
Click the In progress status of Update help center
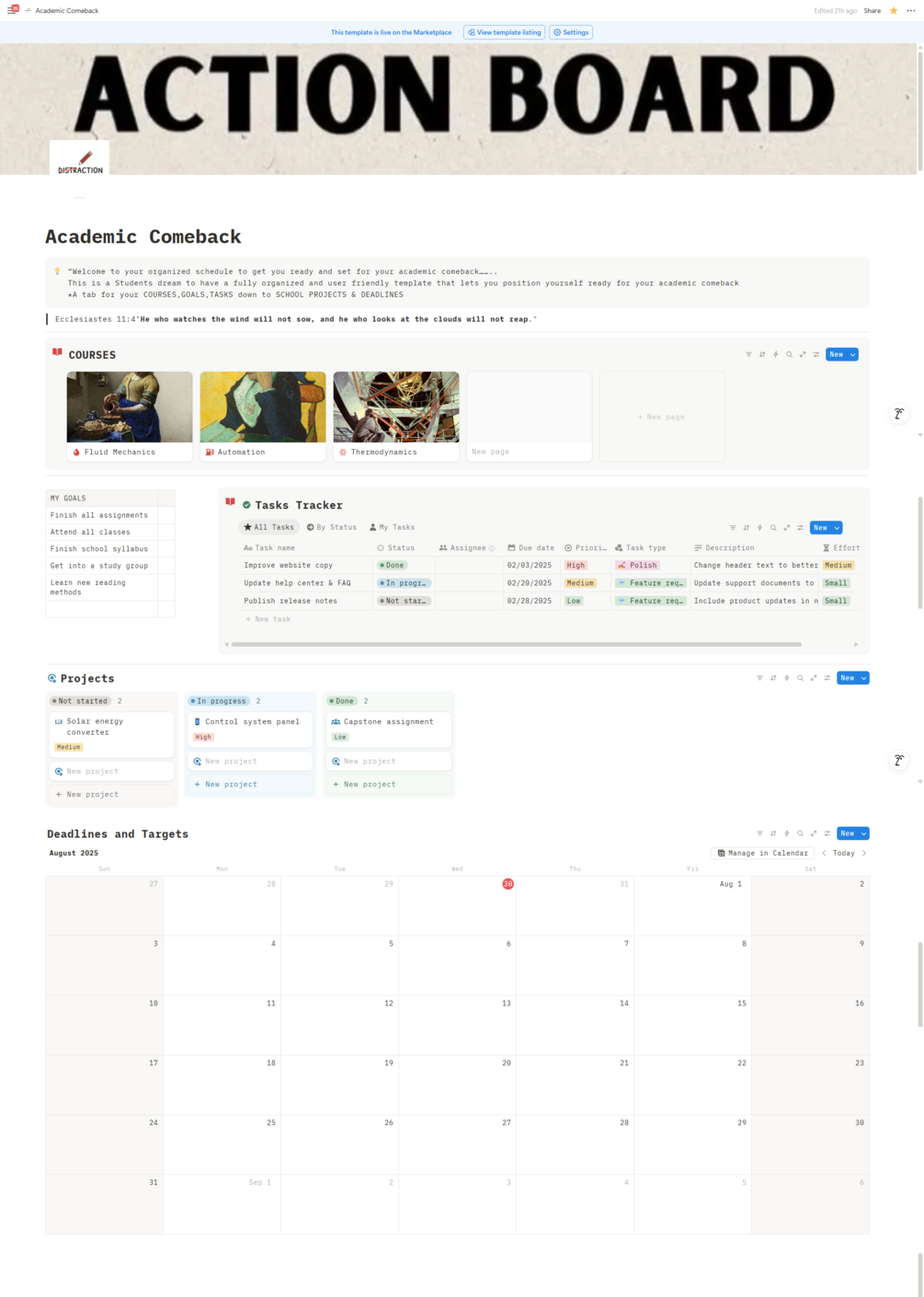click(404, 583)
